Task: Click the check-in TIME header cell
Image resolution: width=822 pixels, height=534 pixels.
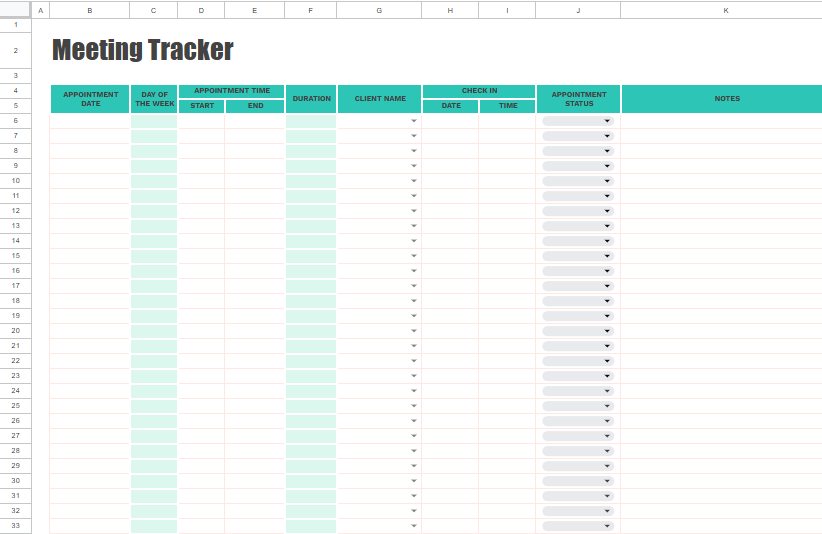Action: [507, 106]
